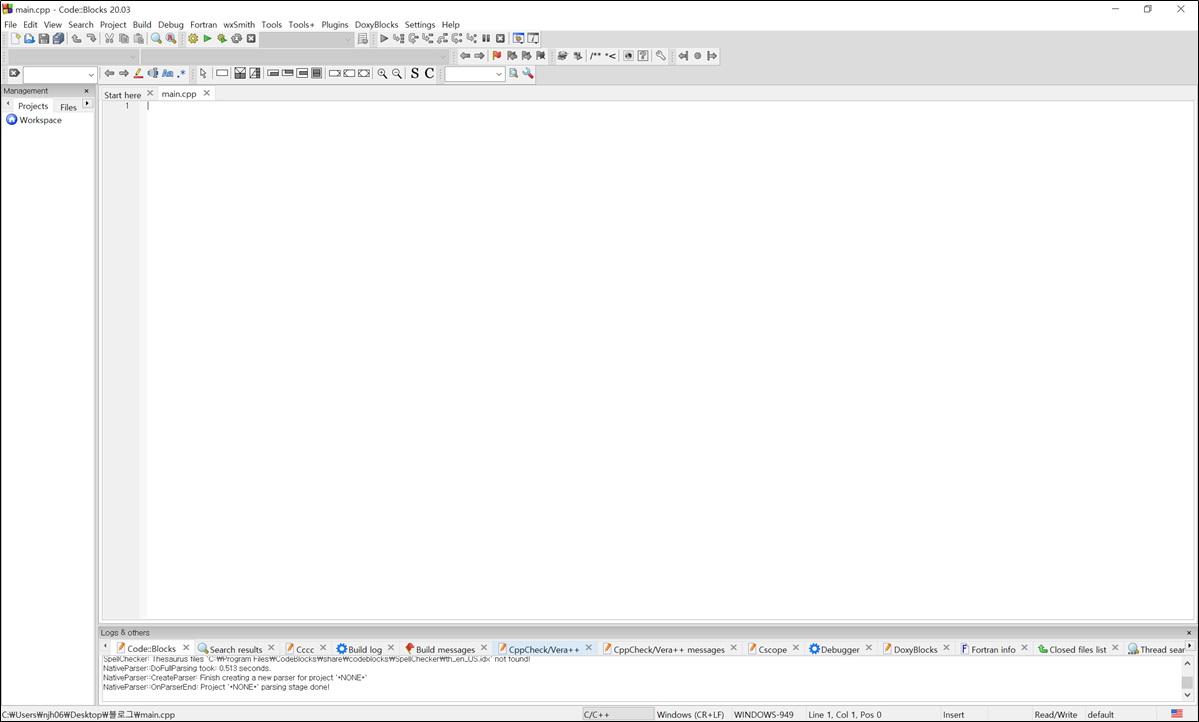Screen dimensions: 1199x722
Task: Open the code completion function dropdown
Action: 443,57
